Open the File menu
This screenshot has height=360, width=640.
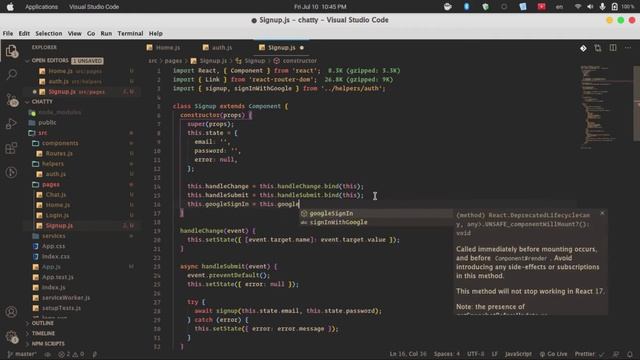click(x=8, y=33)
